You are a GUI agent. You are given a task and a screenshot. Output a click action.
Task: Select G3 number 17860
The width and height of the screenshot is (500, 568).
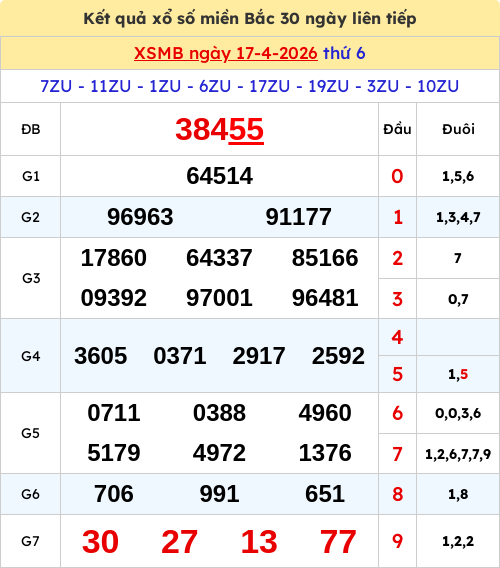114,258
